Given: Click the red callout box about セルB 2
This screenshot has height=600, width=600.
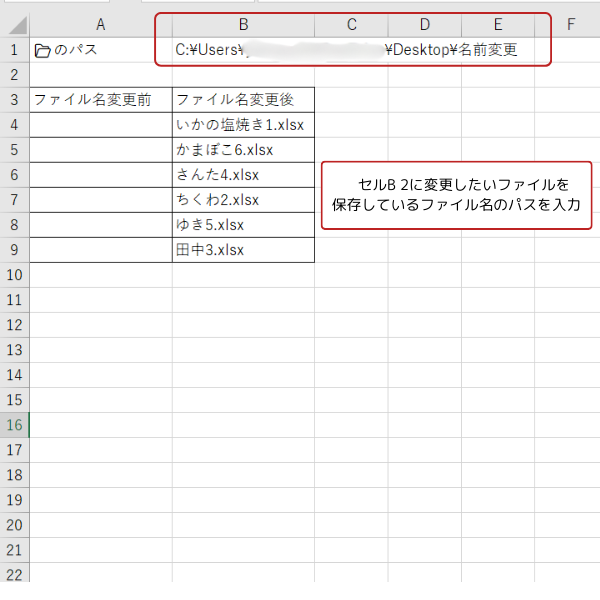Looking at the screenshot, I should pyautogui.click(x=456, y=195).
